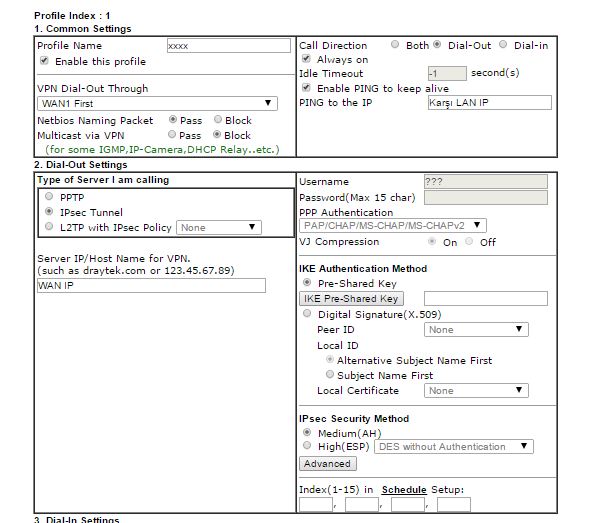Screen dimensions: 589x523
Task: Open the Local Certificate dropdown
Action: (476, 390)
